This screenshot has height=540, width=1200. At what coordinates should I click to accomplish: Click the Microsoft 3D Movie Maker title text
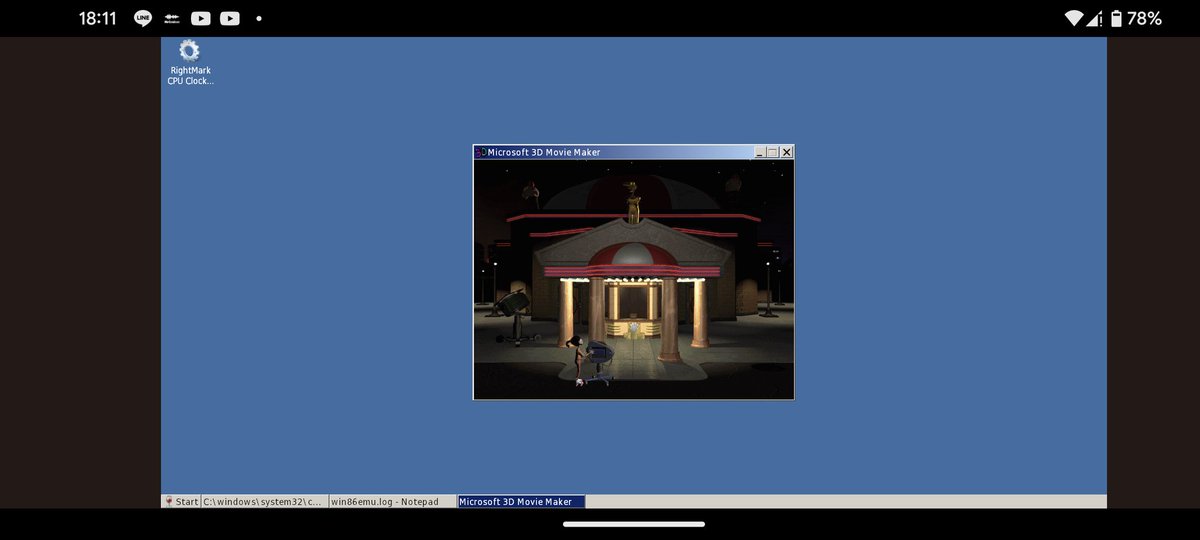pyautogui.click(x=544, y=152)
